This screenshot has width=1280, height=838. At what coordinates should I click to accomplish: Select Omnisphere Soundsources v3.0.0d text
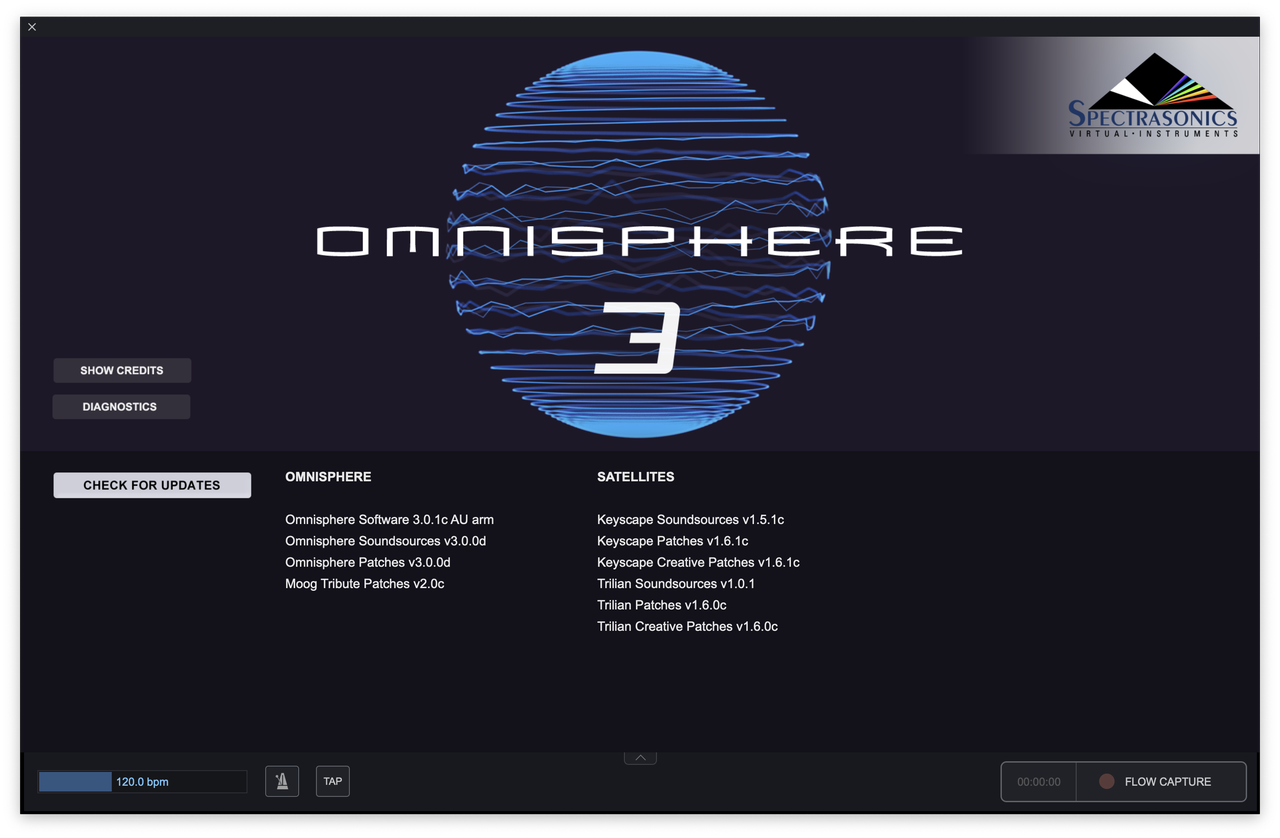point(386,541)
